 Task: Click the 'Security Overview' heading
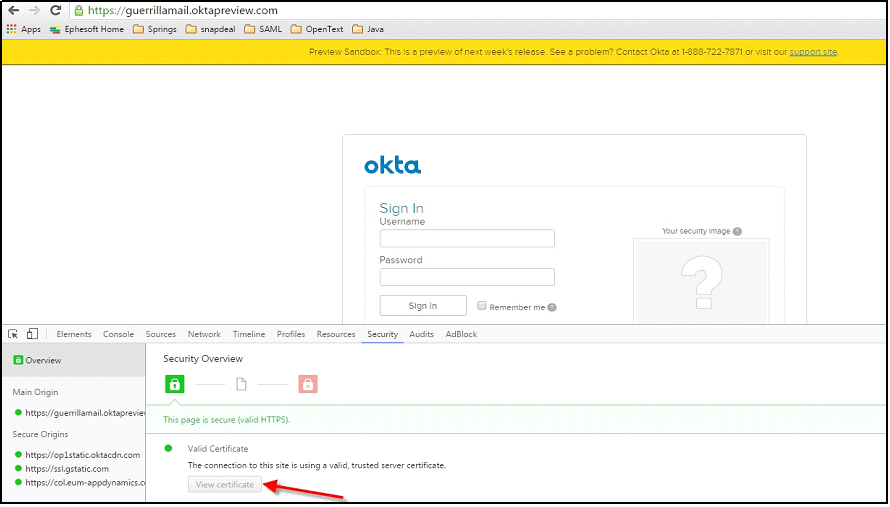tap(203, 358)
